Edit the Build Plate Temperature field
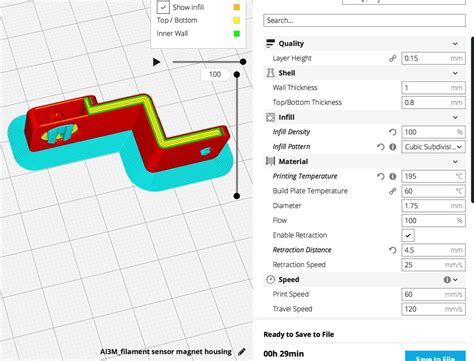 click(x=433, y=191)
